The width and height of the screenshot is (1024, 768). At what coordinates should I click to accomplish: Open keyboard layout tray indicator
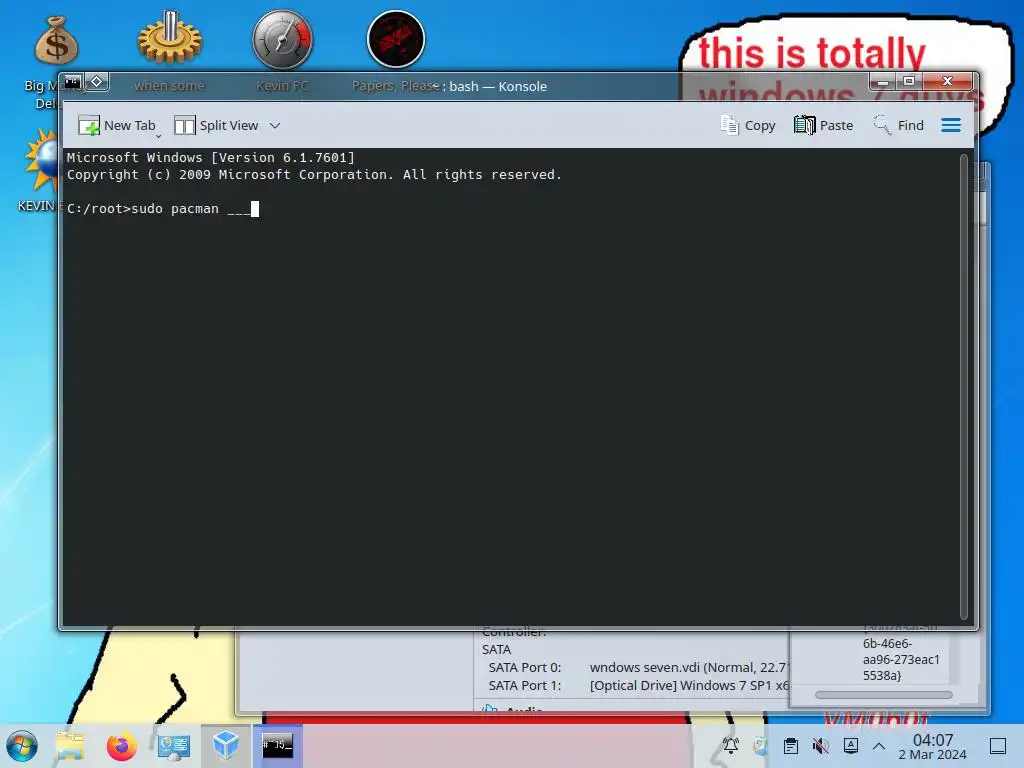[851, 745]
